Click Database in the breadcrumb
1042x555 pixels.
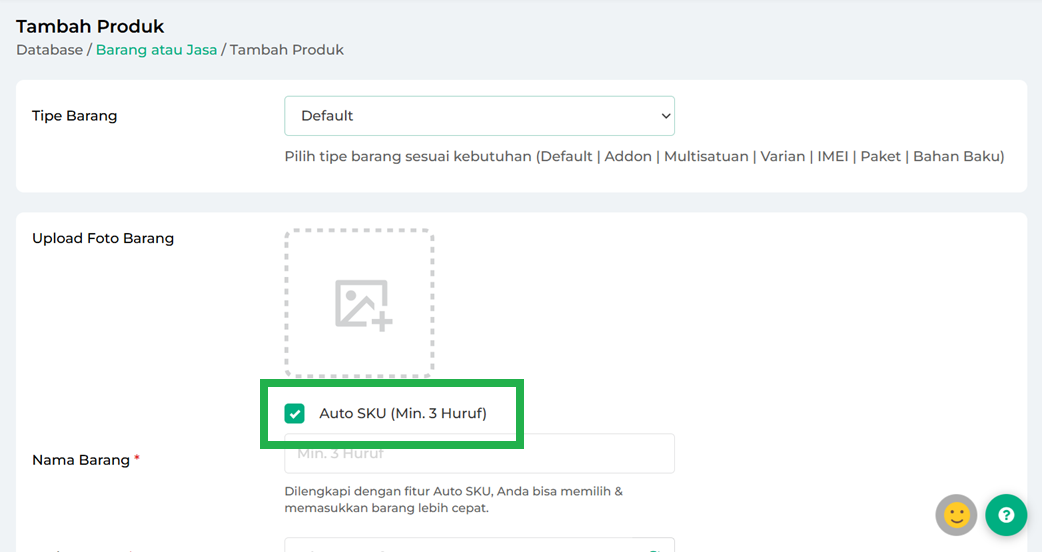[49, 50]
